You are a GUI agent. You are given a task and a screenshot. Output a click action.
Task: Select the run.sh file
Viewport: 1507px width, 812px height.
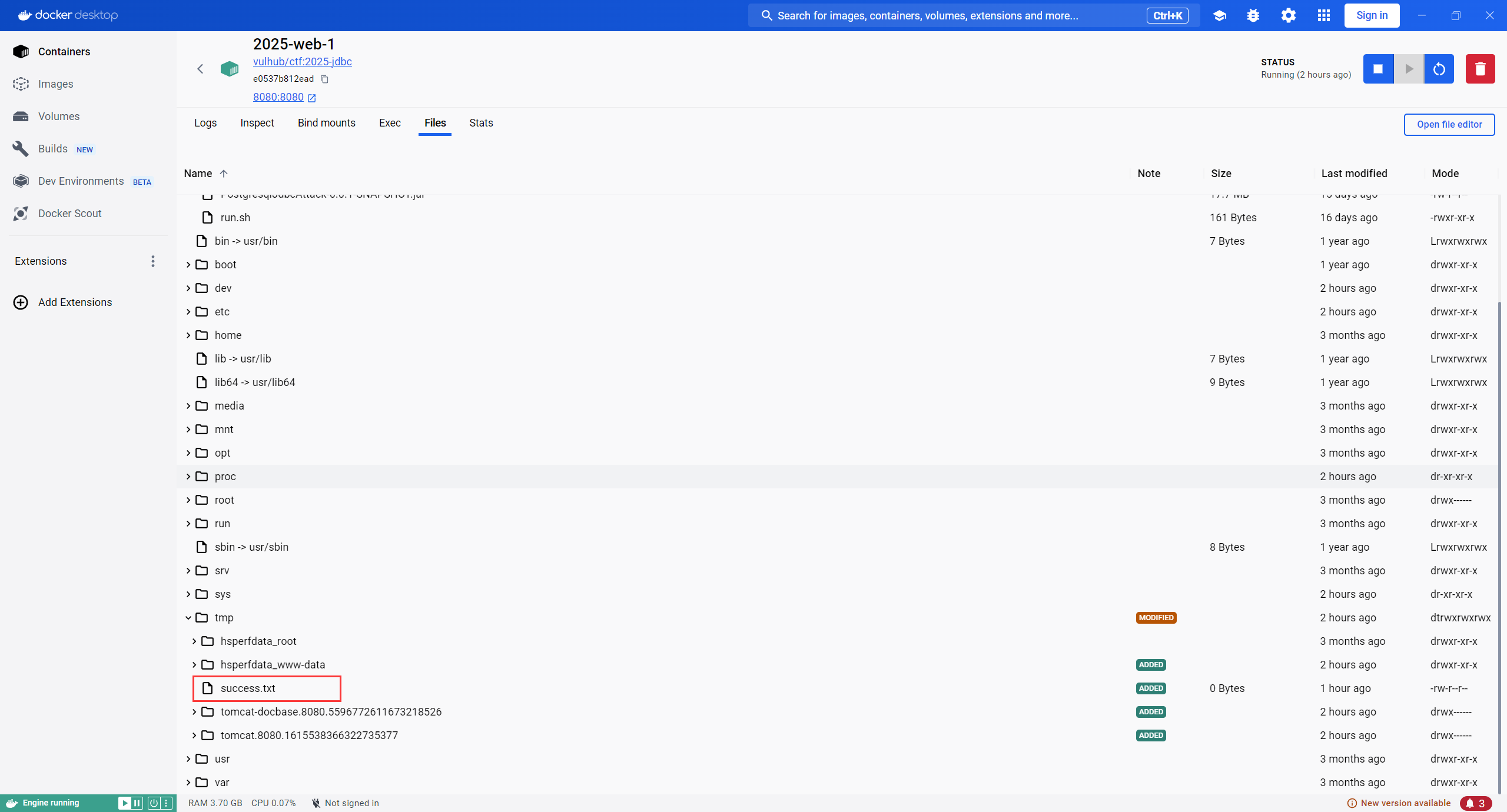[x=235, y=218]
